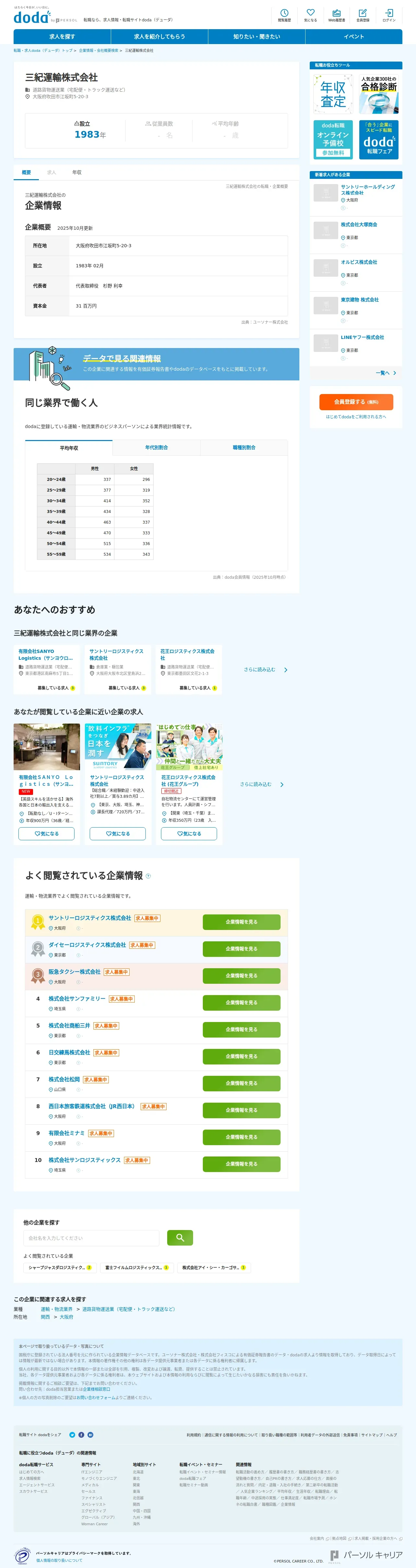
Task: Open サントリーホールディングス in new jobs sidebar
Action: [x=368, y=190]
